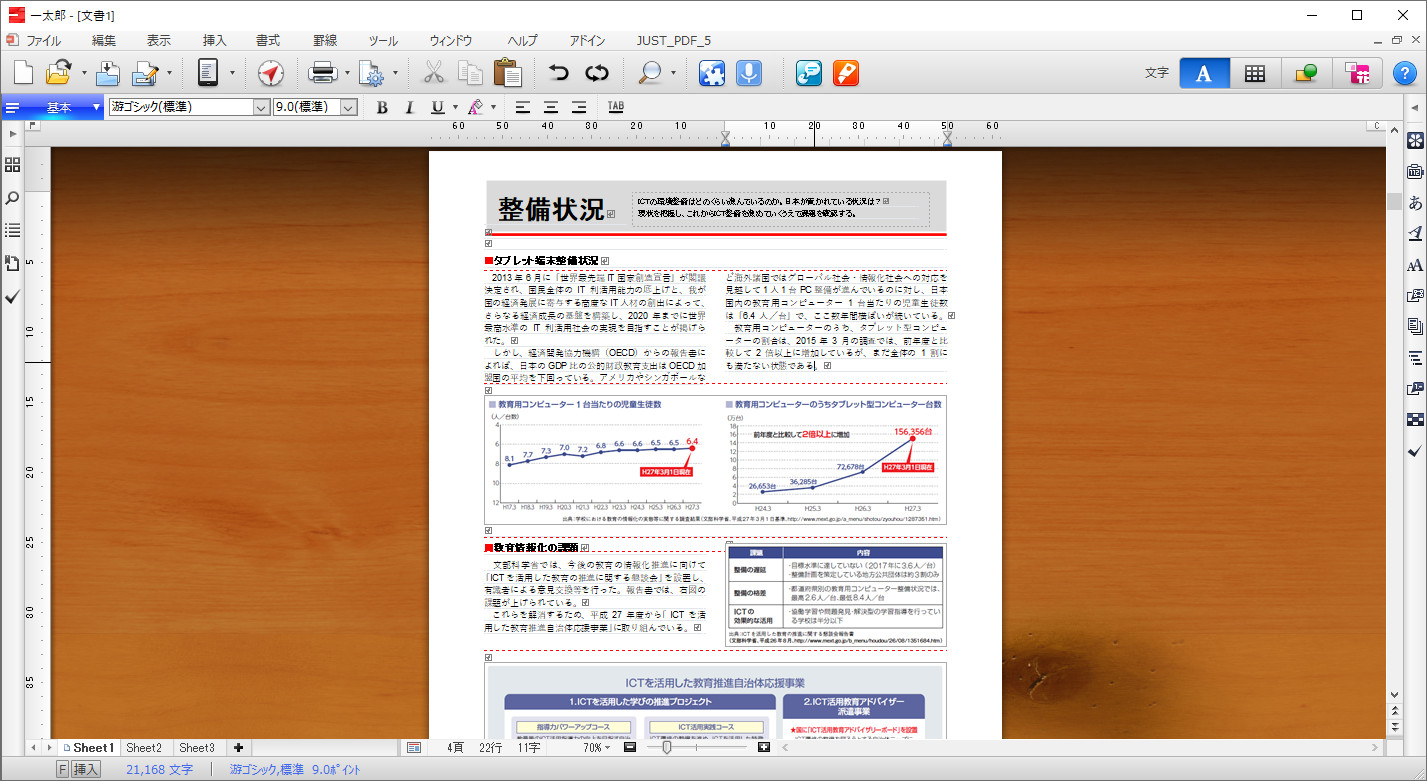Click the Undo arrow icon
The width and height of the screenshot is (1427, 781).
point(558,73)
